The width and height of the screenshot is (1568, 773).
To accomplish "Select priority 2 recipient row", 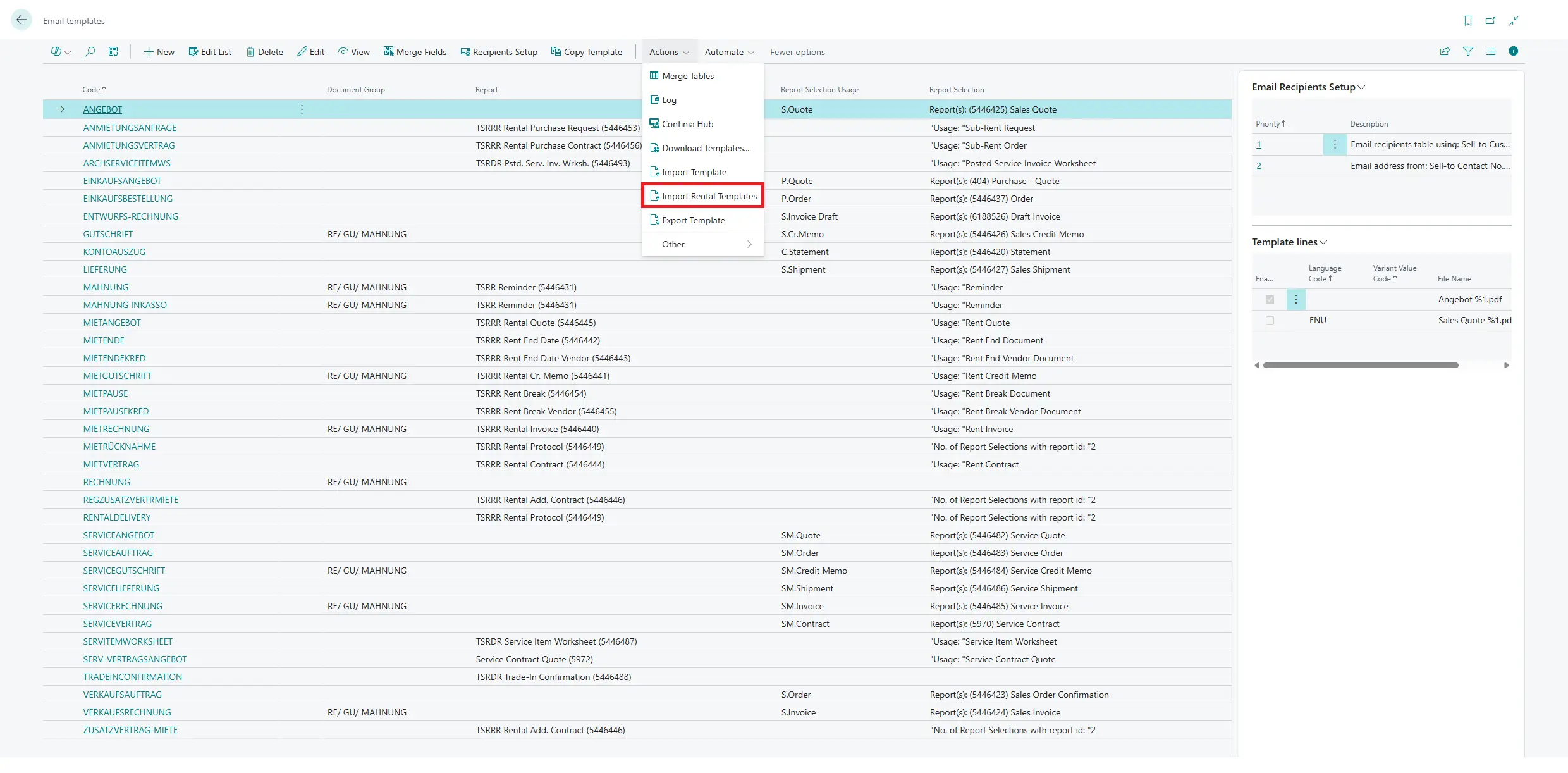I will tap(1382, 166).
